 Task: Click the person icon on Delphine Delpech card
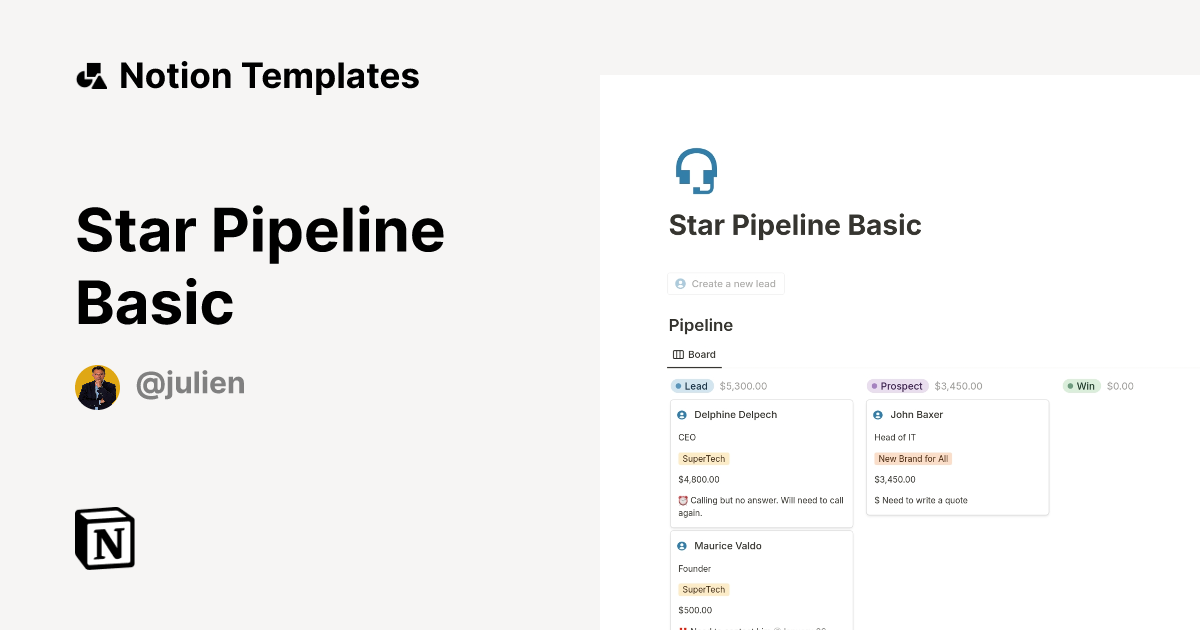coord(682,414)
